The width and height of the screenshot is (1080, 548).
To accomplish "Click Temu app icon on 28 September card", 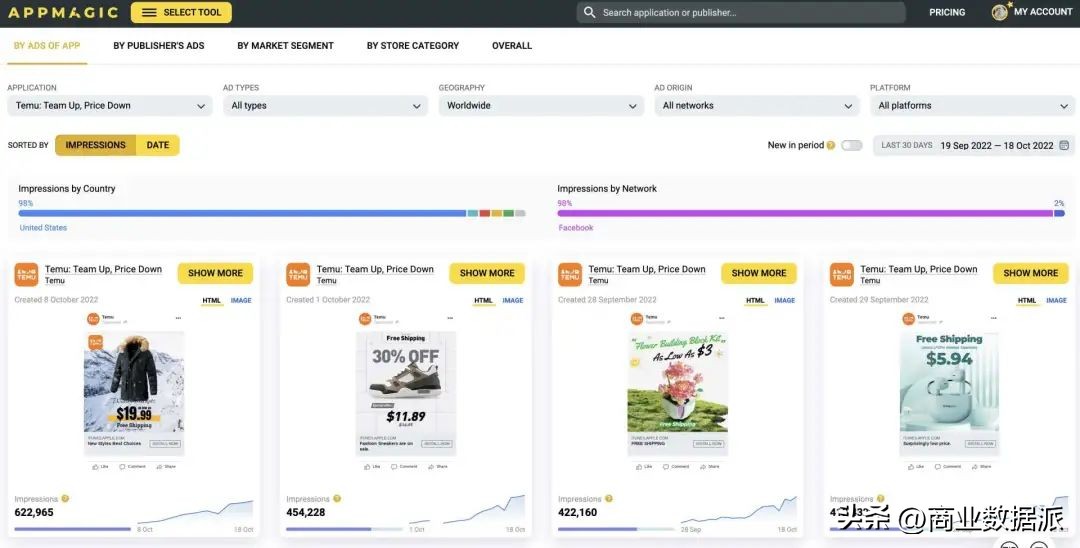I will (570, 275).
